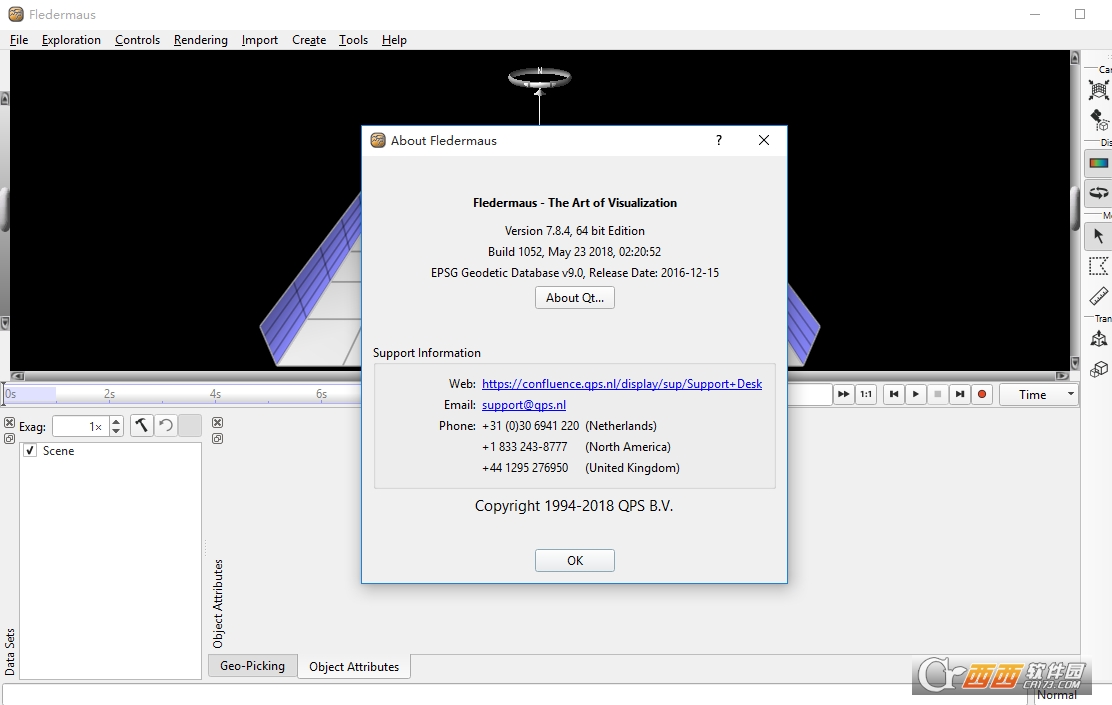Click the cube with arrows transform icon
The height and width of the screenshot is (705, 1112).
tap(1099, 339)
